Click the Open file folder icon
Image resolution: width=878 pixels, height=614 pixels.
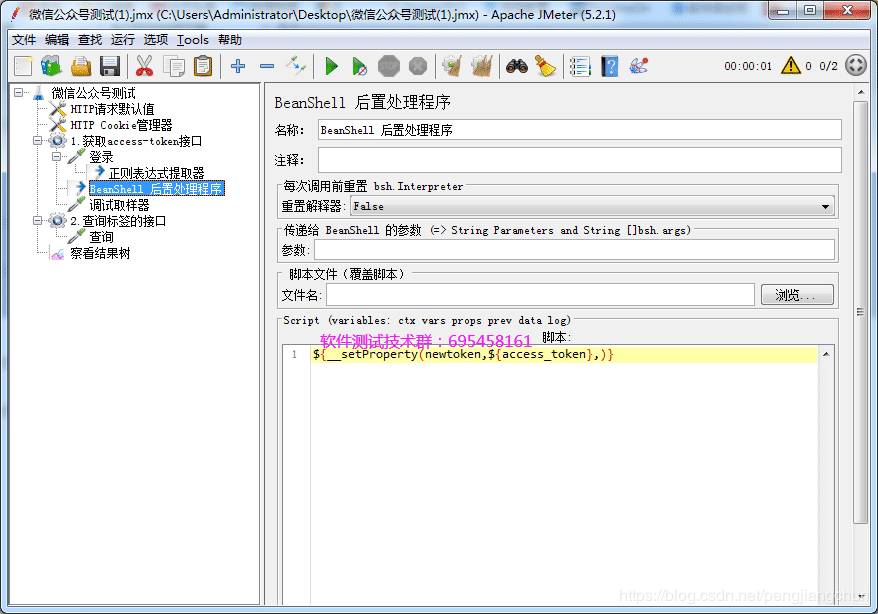(81, 66)
